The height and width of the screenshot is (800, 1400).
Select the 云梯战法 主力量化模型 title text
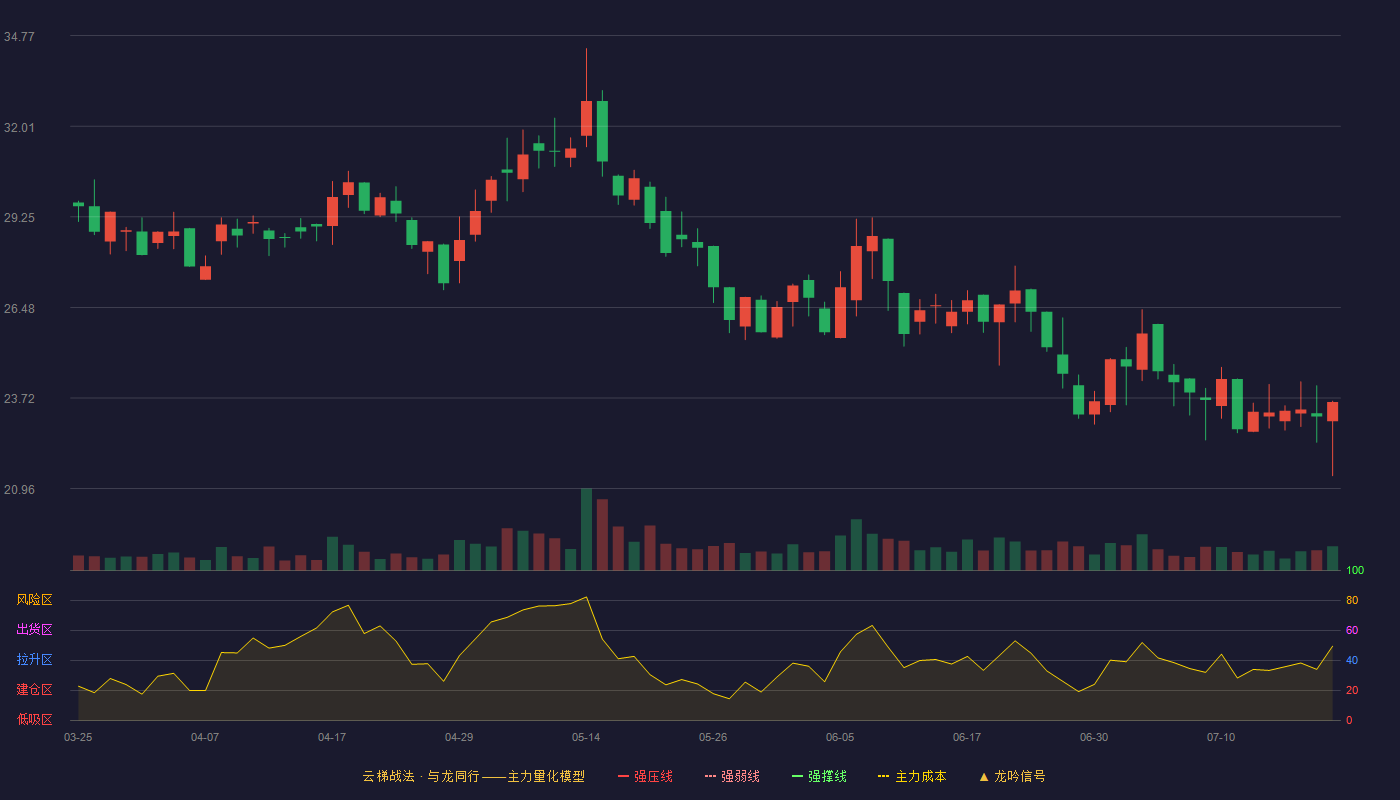[473, 776]
